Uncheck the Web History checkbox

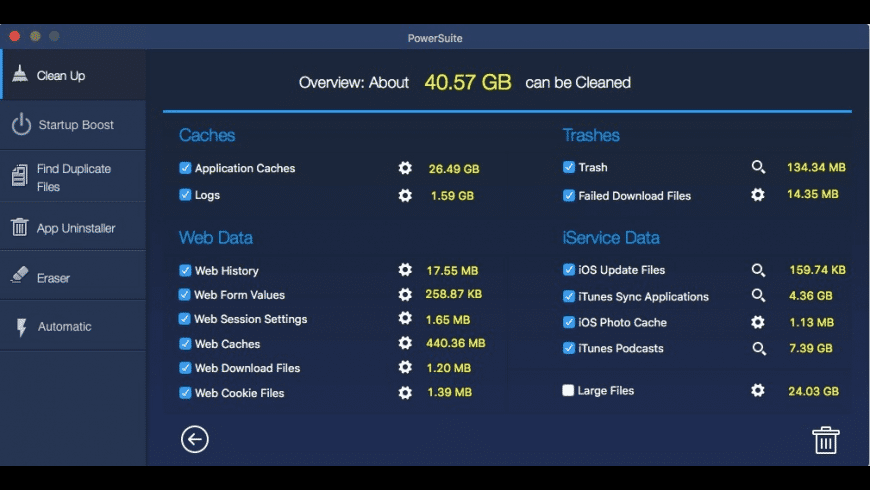click(x=185, y=270)
